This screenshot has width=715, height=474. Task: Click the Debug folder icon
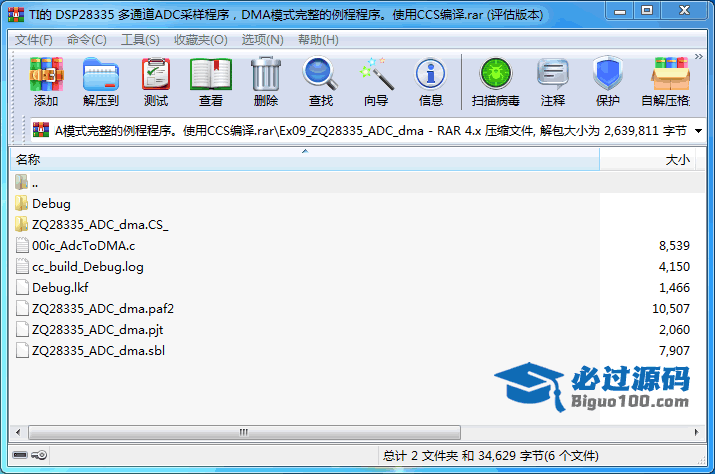click(21, 203)
